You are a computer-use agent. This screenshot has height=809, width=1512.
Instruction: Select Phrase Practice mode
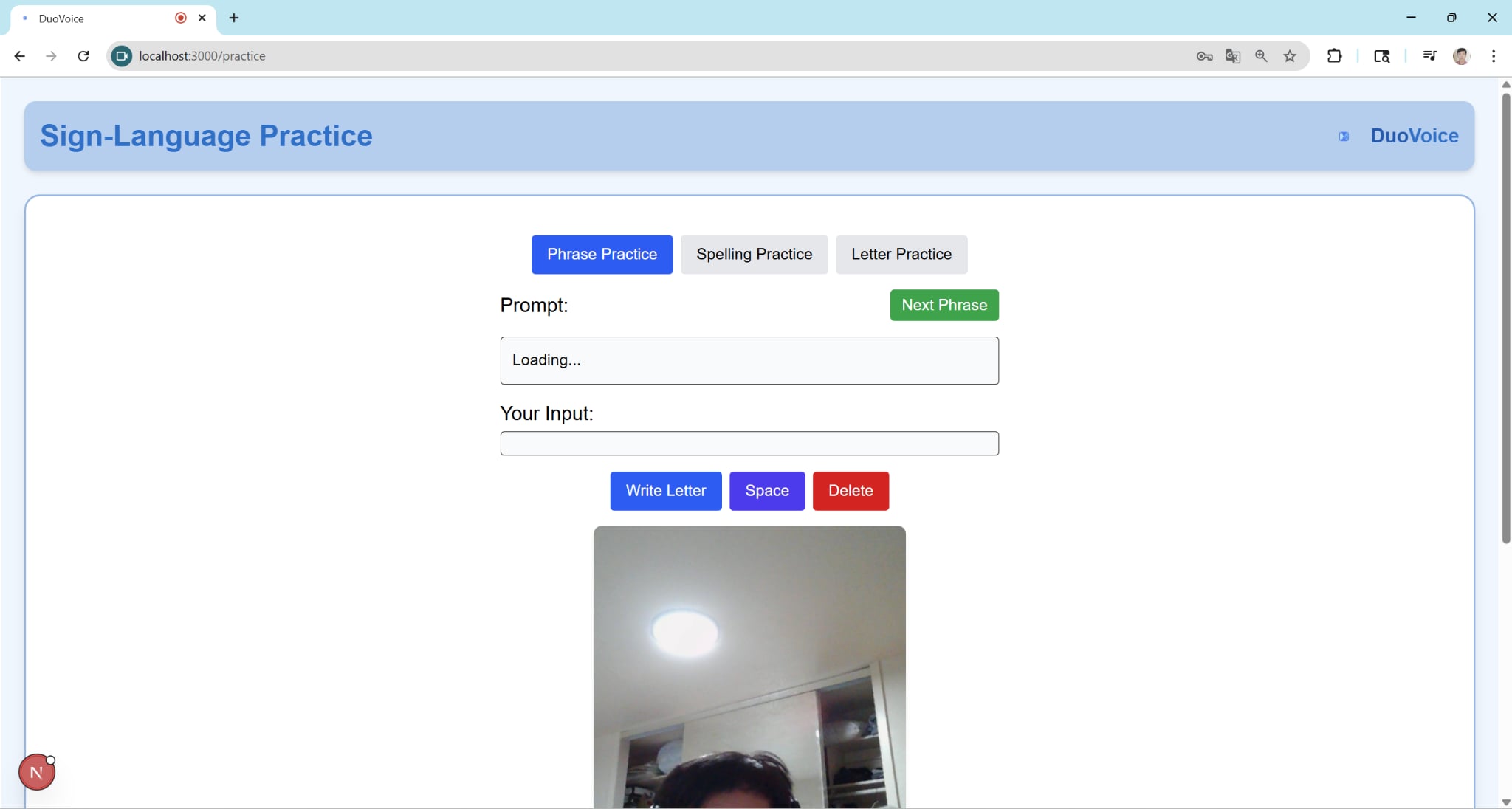602,255
